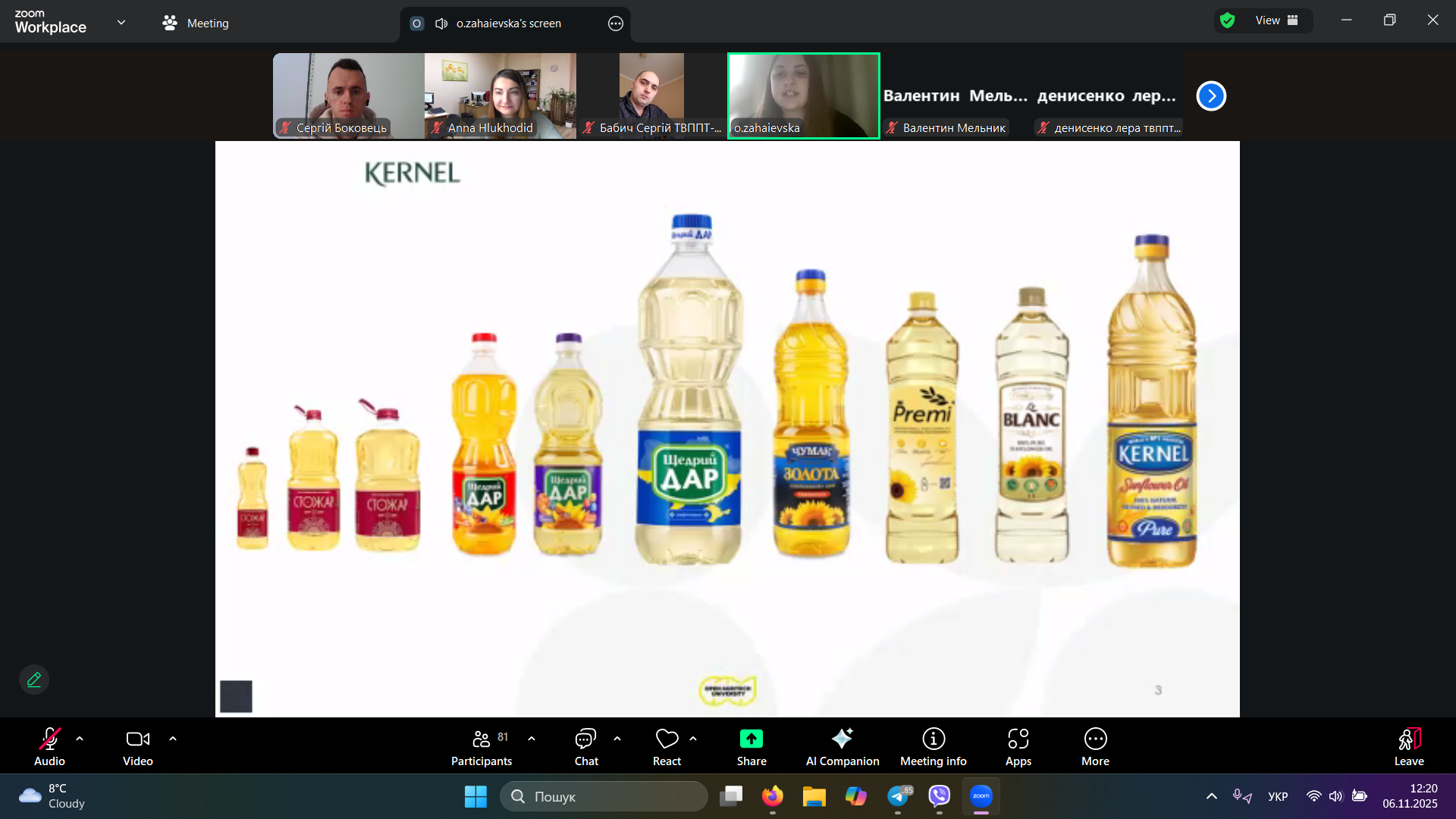Screen dimensions: 1456x819
Task: Expand the video options caret
Action: [x=173, y=739]
